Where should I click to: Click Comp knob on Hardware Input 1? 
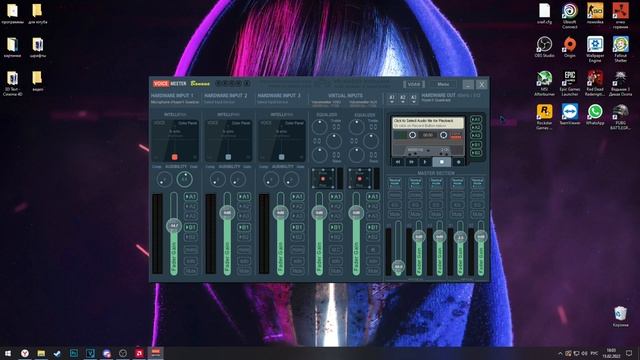point(164,179)
